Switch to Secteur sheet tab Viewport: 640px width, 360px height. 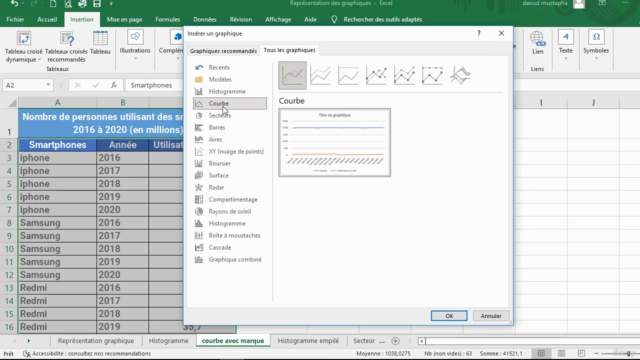(x=364, y=340)
